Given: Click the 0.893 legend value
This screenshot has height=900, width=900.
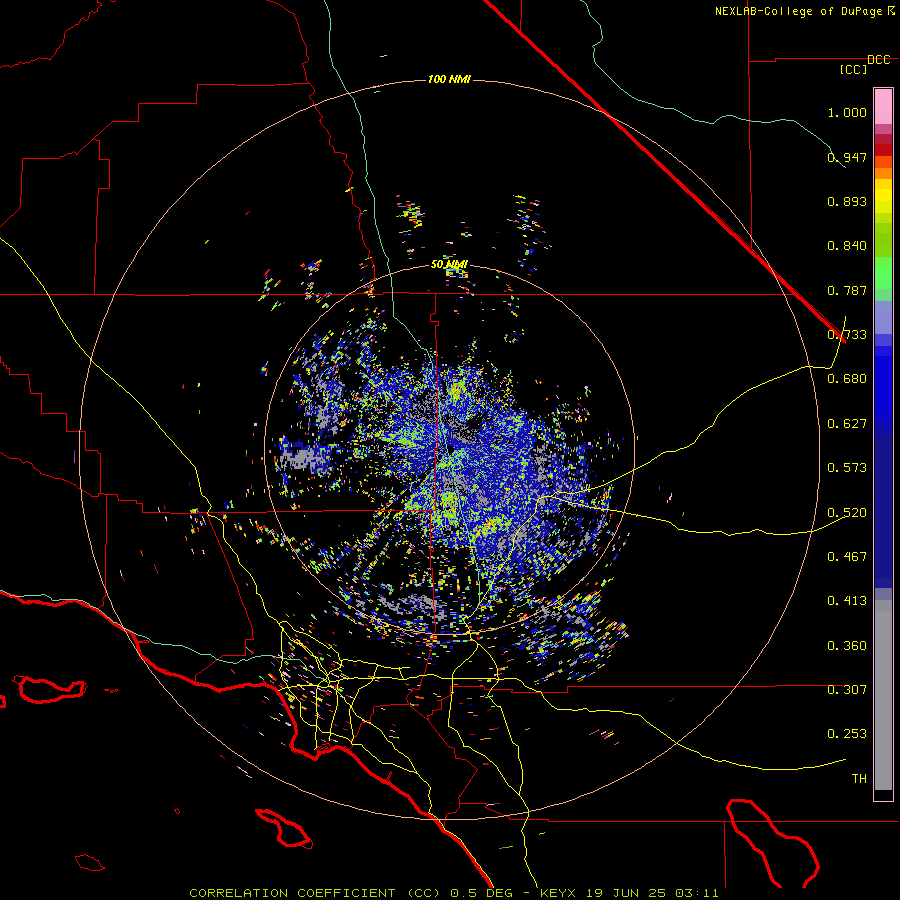Looking at the screenshot, I should pos(847,201).
